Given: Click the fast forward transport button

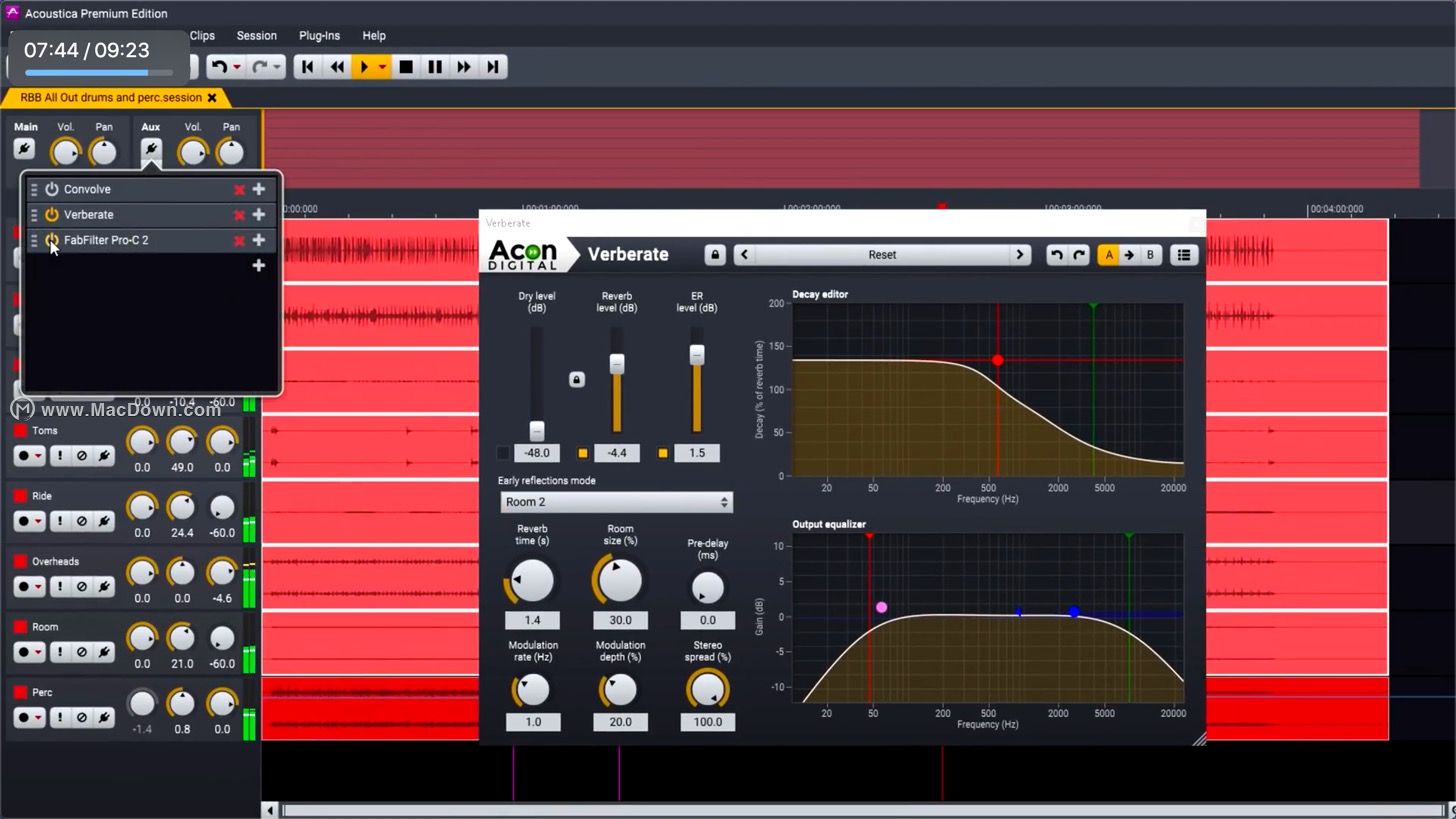Looking at the screenshot, I should point(464,67).
